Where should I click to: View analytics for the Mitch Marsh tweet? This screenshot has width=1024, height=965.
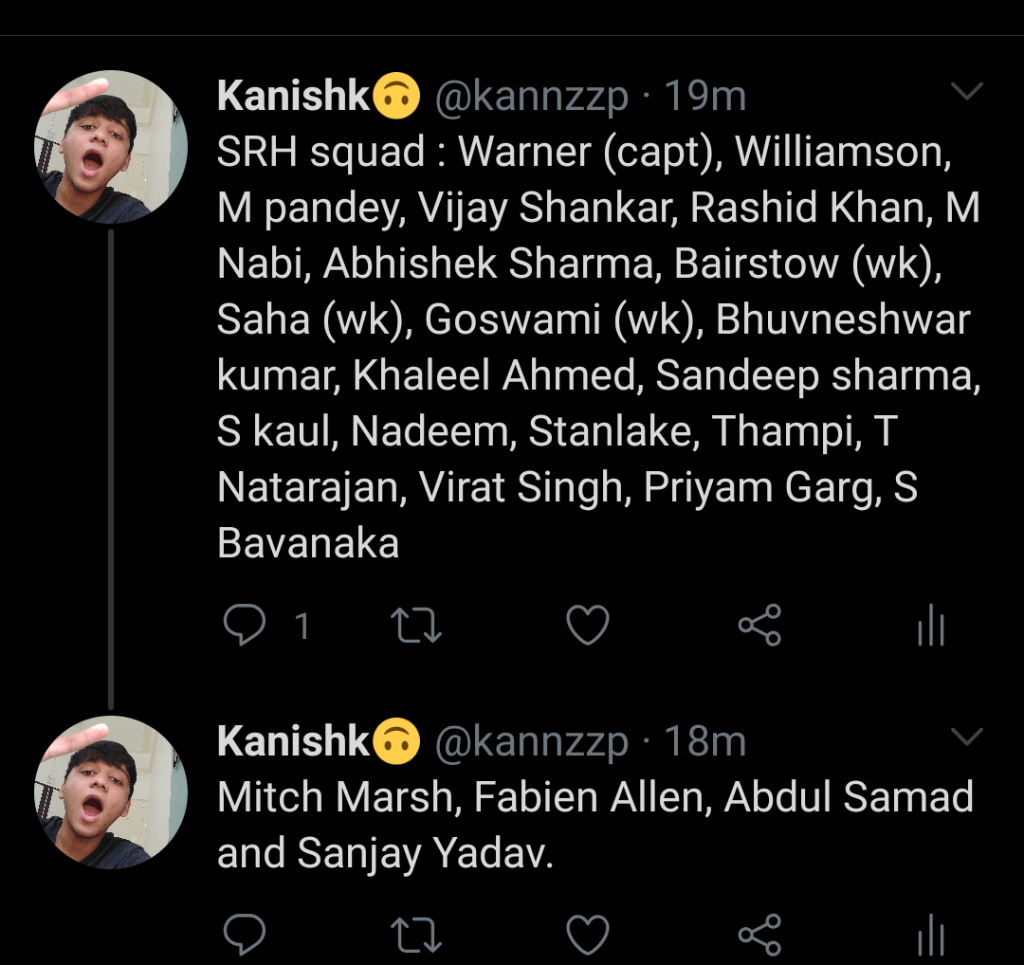pyautogui.click(x=930, y=937)
